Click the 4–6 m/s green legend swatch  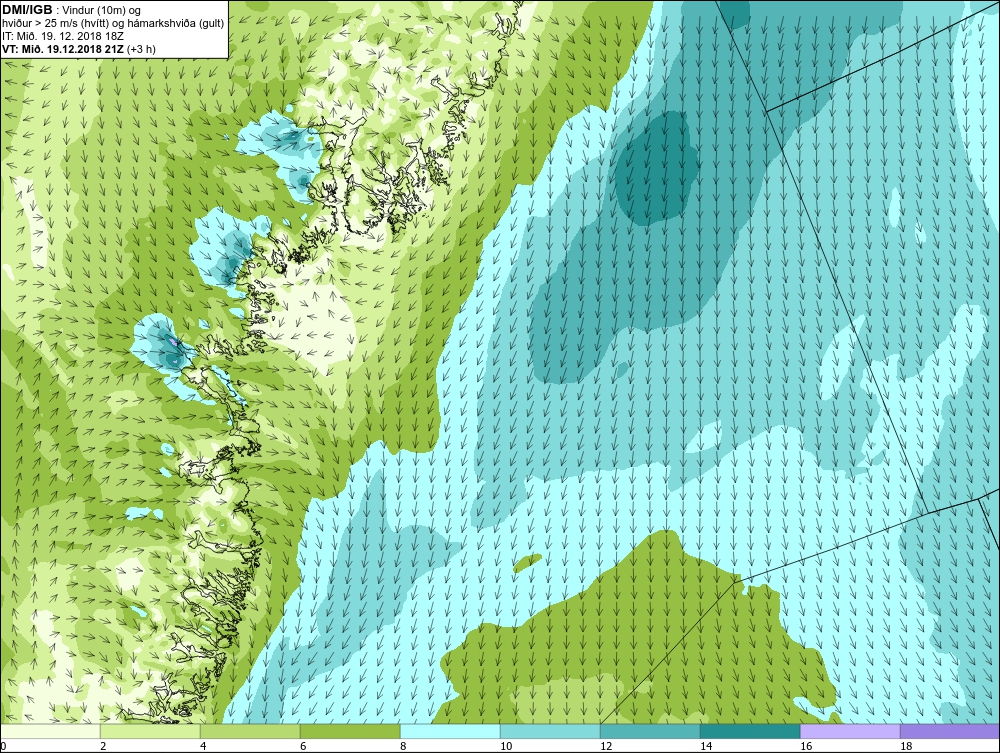[x=250, y=731]
